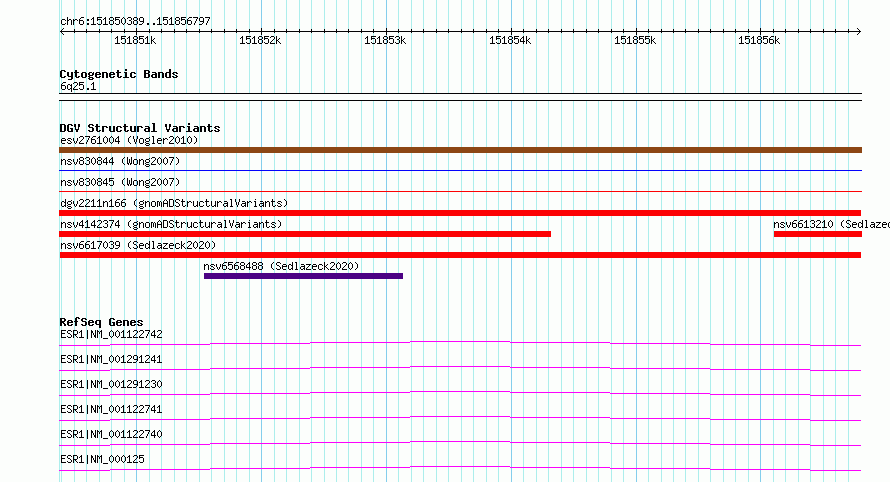This screenshot has height=482, width=890.
Task: Open variant nsv4142374 (gnomADStructuralVariants) label
Action: (x=171, y=224)
